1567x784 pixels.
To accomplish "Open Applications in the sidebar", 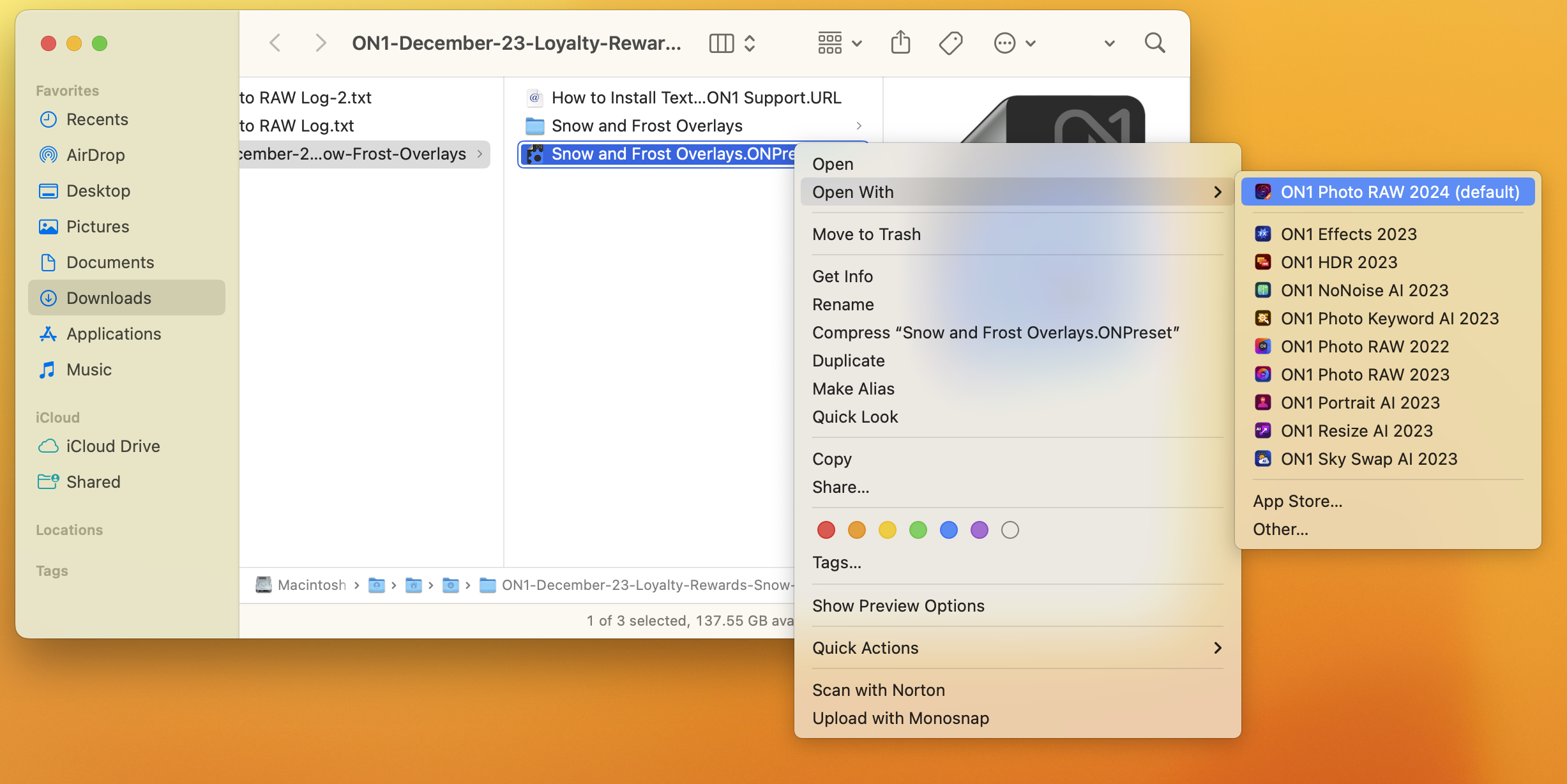I will 126,334.
